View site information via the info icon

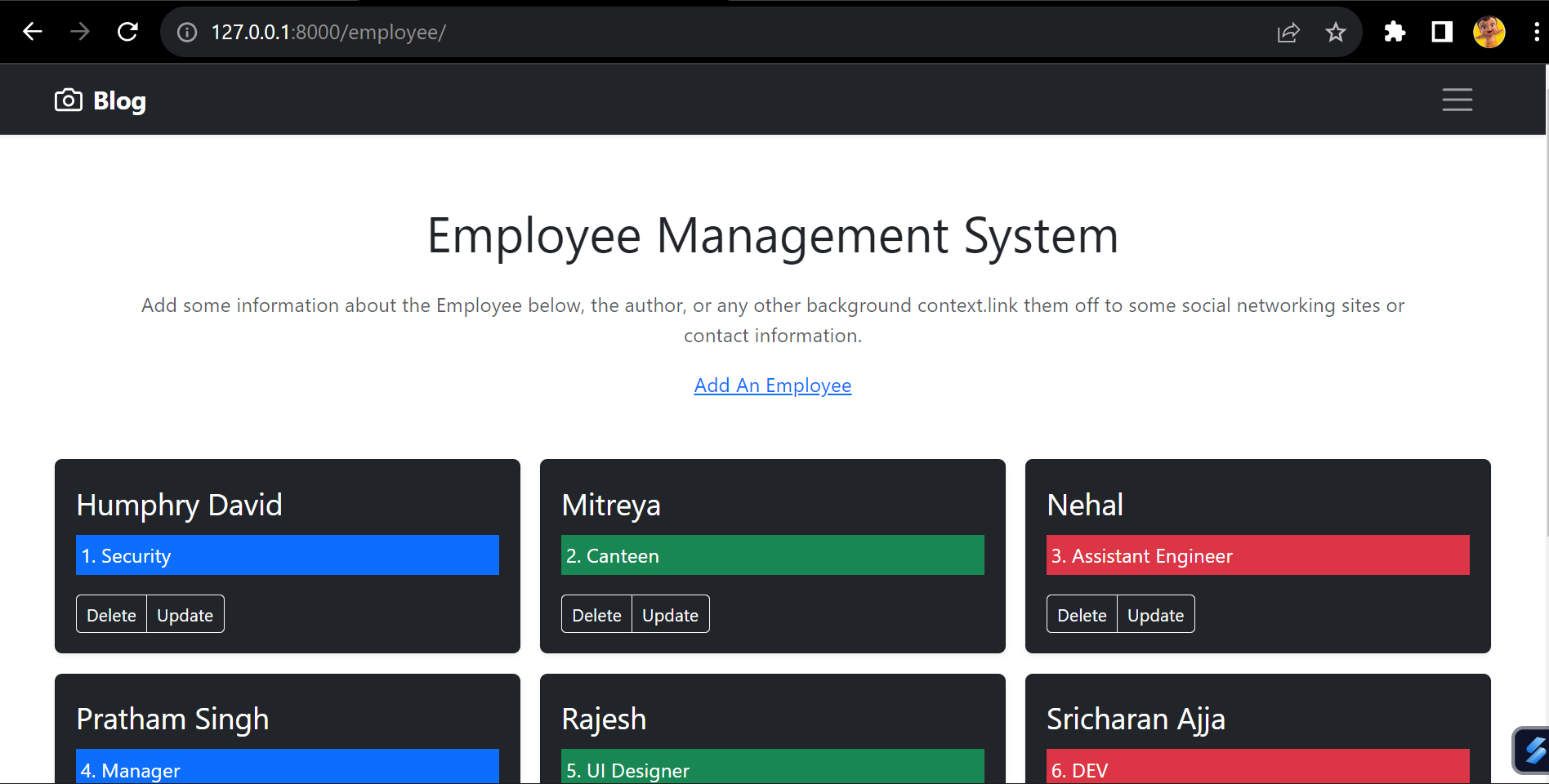coord(186,33)
